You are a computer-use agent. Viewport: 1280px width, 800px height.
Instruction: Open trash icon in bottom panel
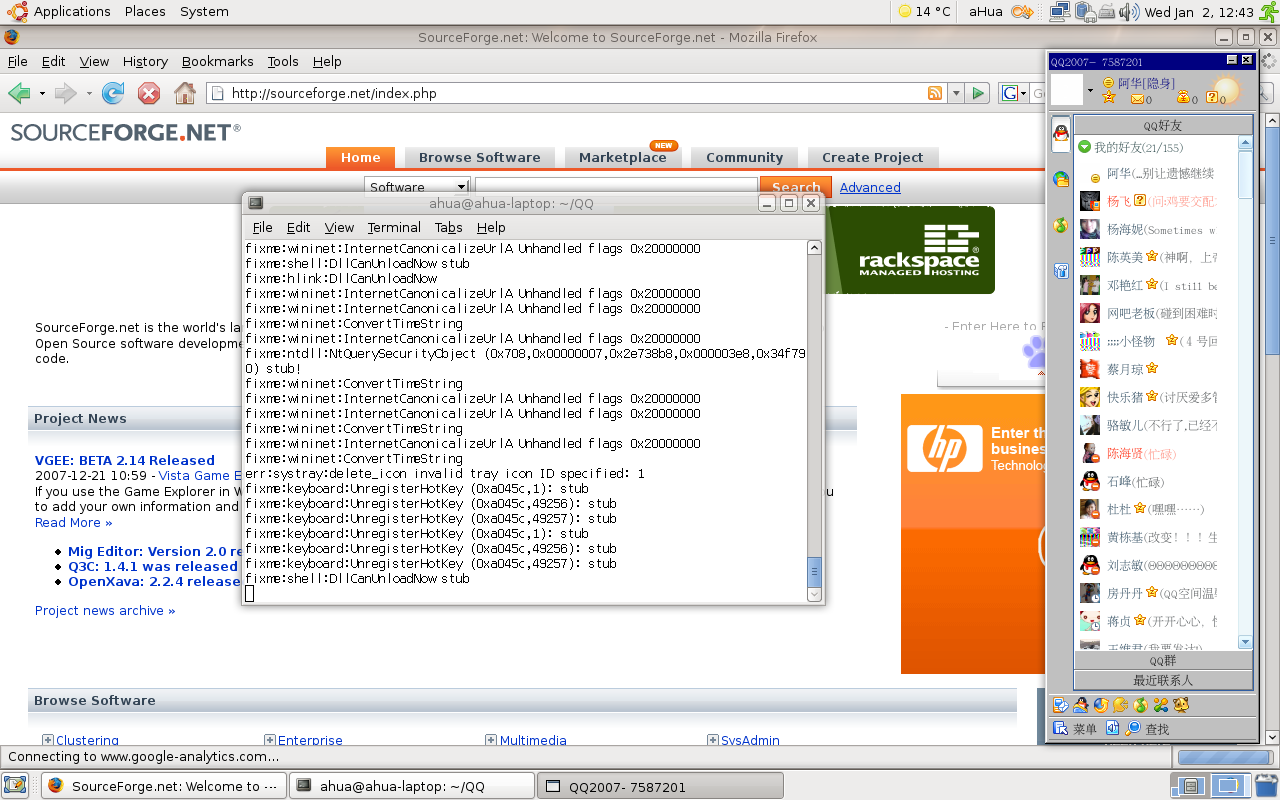click(x=1265, y=786)
